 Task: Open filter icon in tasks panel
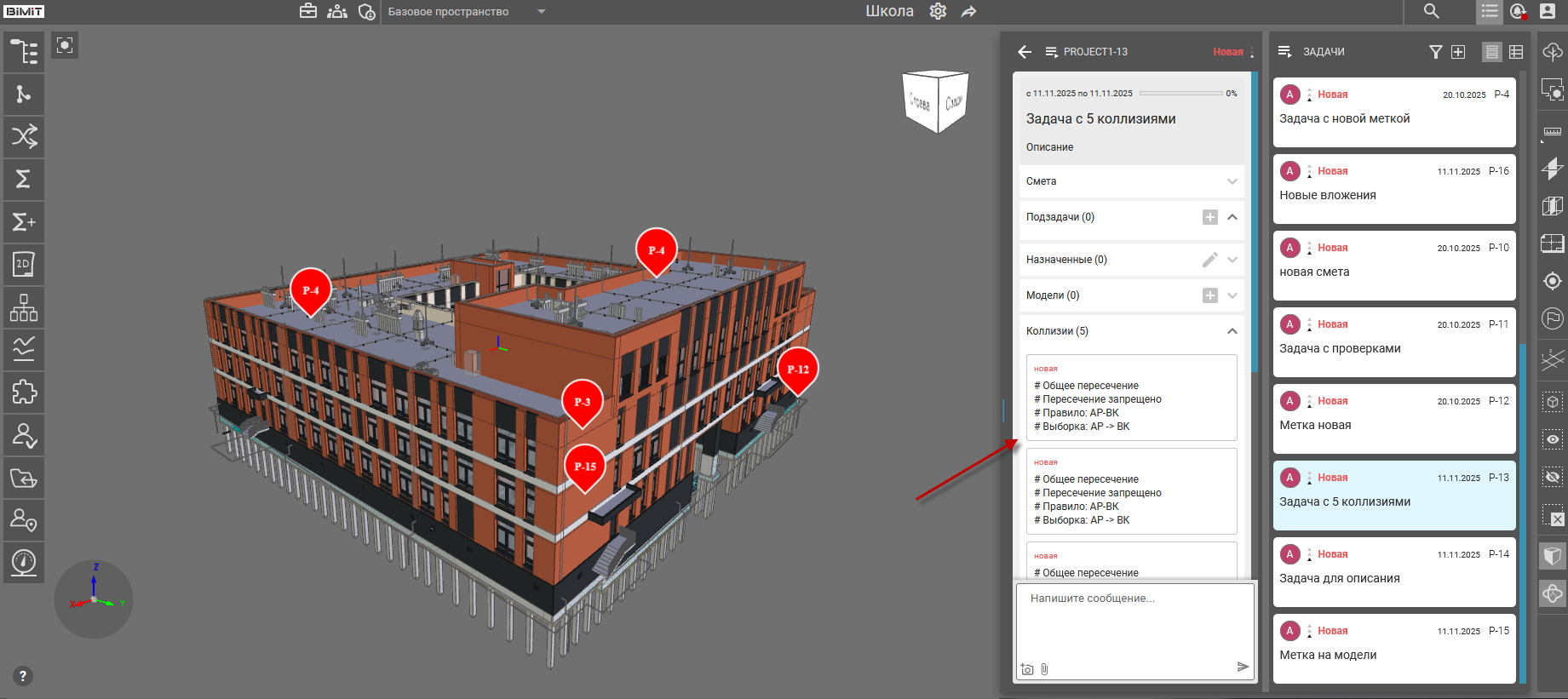[x=1435, y=52]
